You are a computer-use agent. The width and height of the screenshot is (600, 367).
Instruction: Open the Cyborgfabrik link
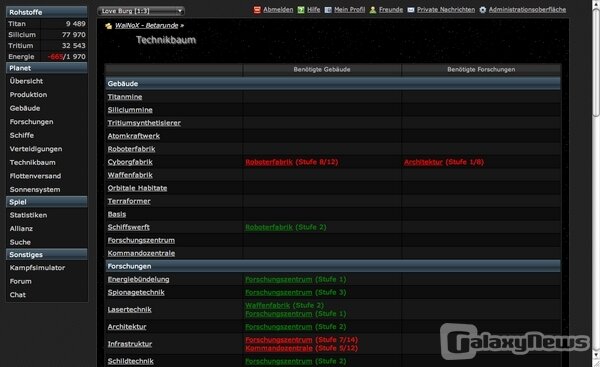pyautogui.click(x=130, y=162)
